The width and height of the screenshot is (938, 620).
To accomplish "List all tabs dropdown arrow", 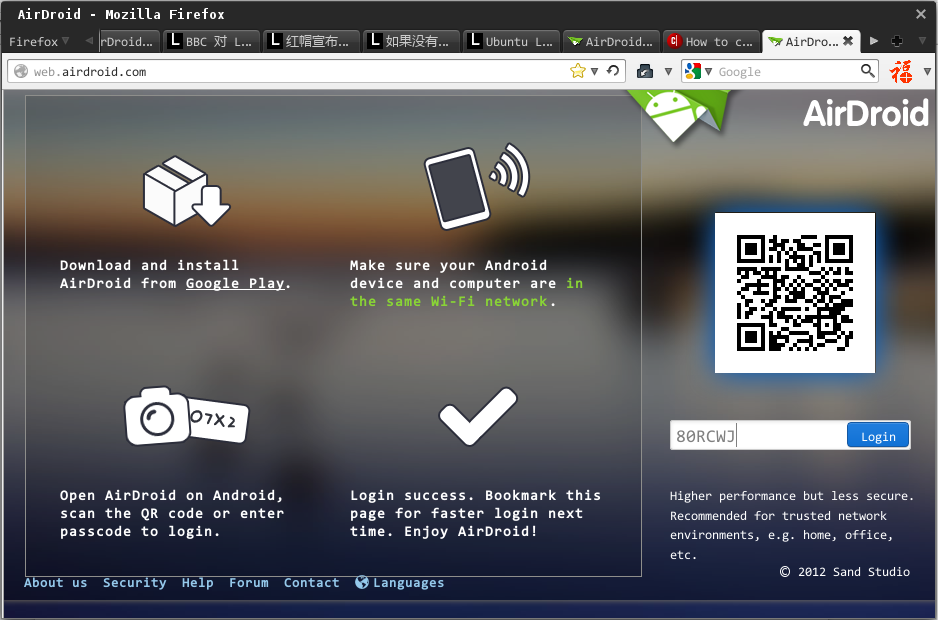I will (922, 41).
